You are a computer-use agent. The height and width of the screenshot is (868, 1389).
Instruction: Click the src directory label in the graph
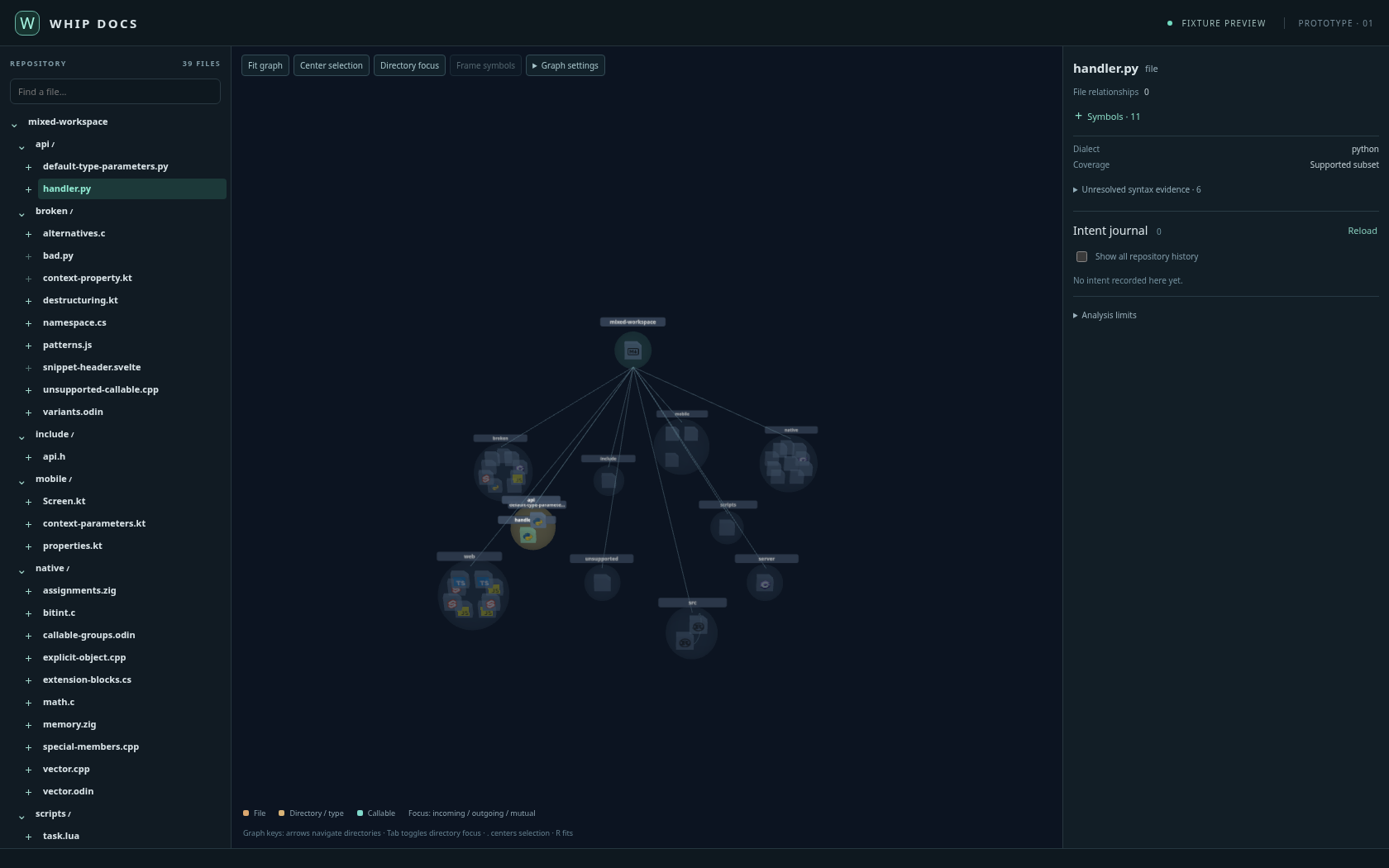692,603
